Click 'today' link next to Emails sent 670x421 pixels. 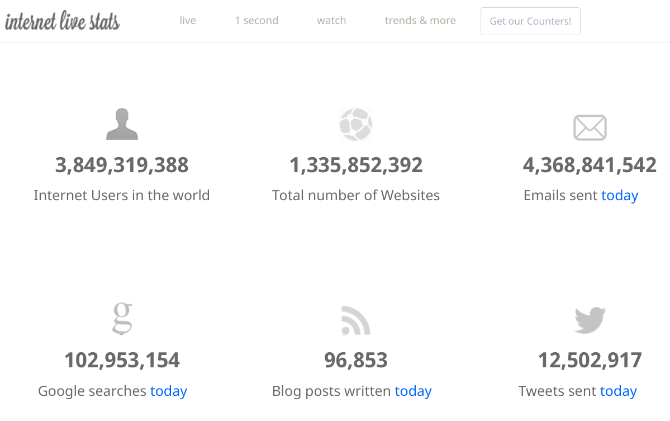point(620,196)
